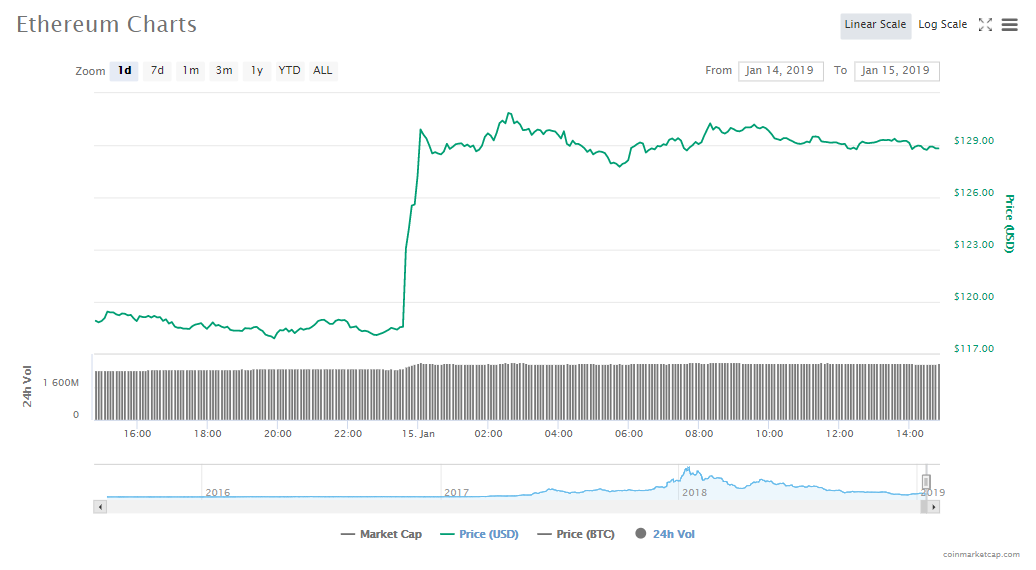The height and width of the screenshot is (570, 1036).
Task: Select the 1d zoom range
Action: [x=124, y=71]
